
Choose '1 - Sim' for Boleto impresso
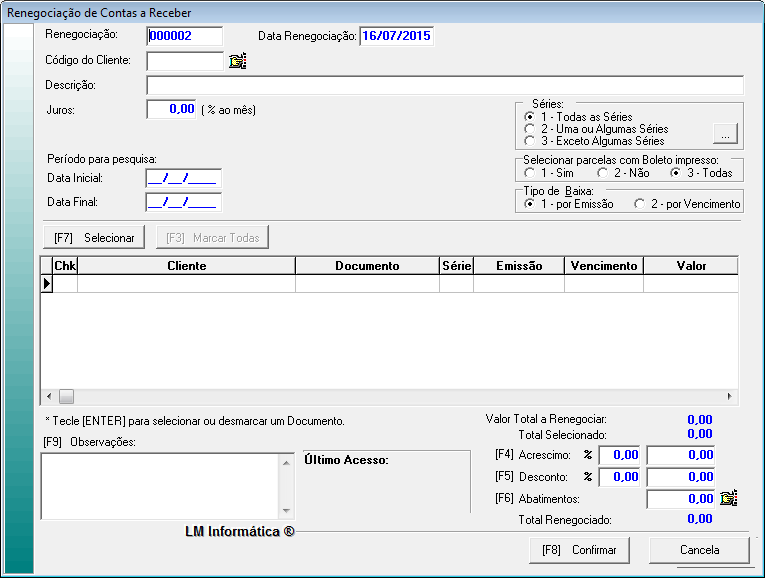pyautogui.click(x=529, y=173)
